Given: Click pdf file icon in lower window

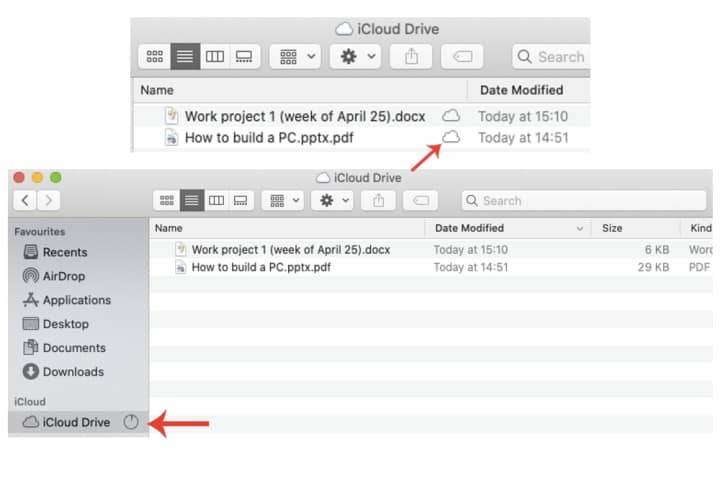Looking at the screenshot, I should coord(181,266).
